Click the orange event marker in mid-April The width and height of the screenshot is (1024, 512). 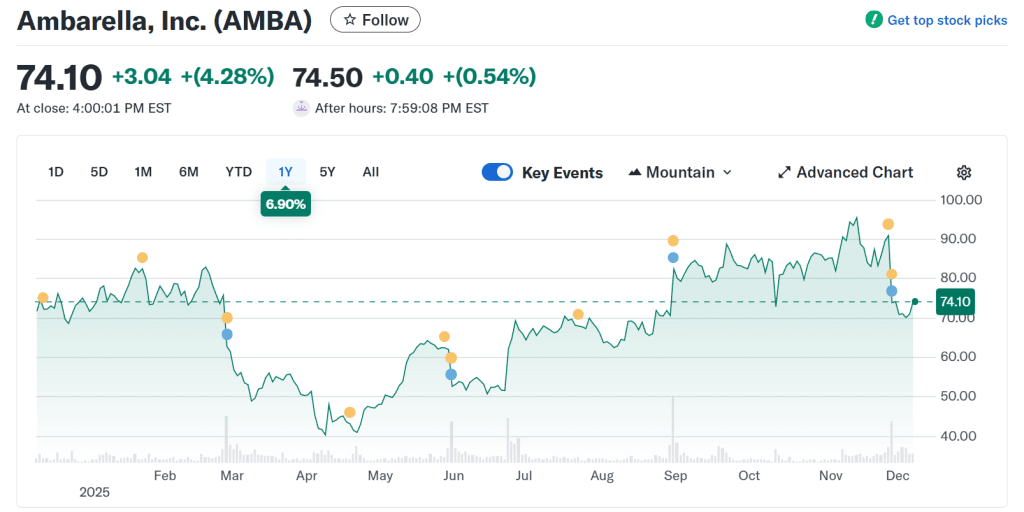coord(349,412)
